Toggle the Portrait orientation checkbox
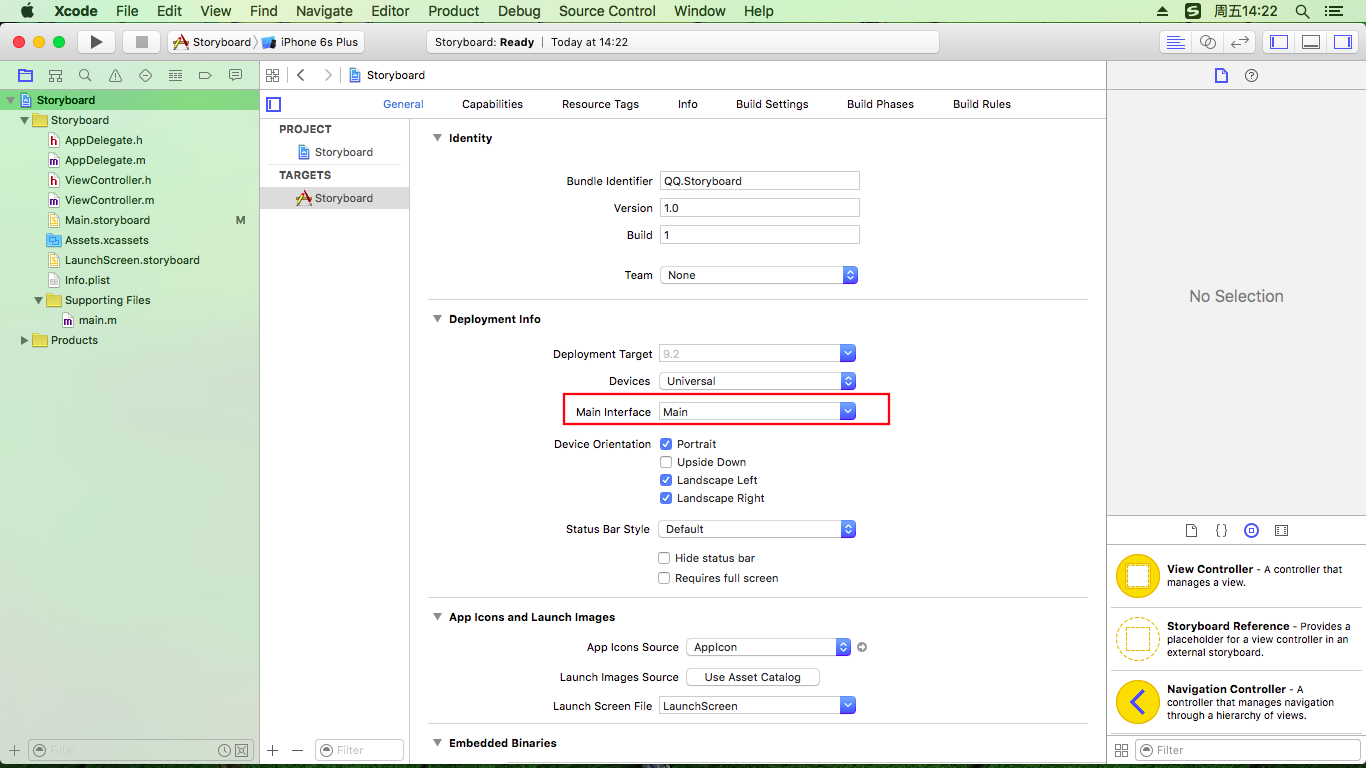This screenshot has width=1366, height=768. pos(666,444)
